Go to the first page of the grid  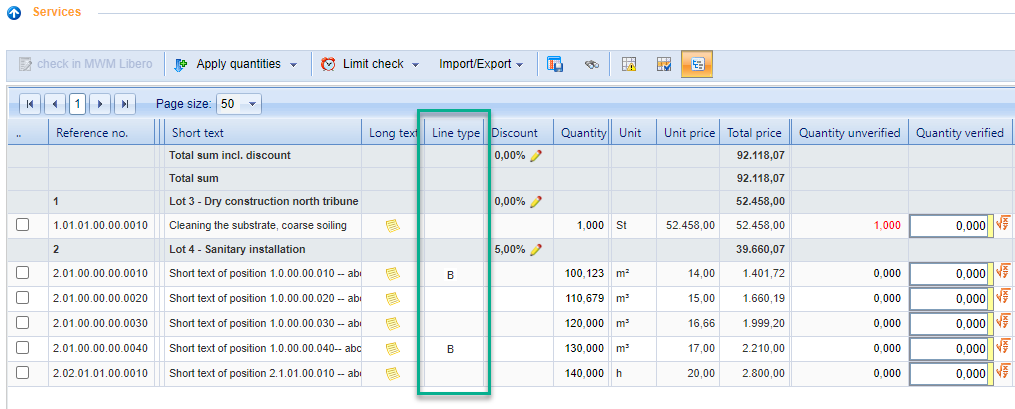30,104
